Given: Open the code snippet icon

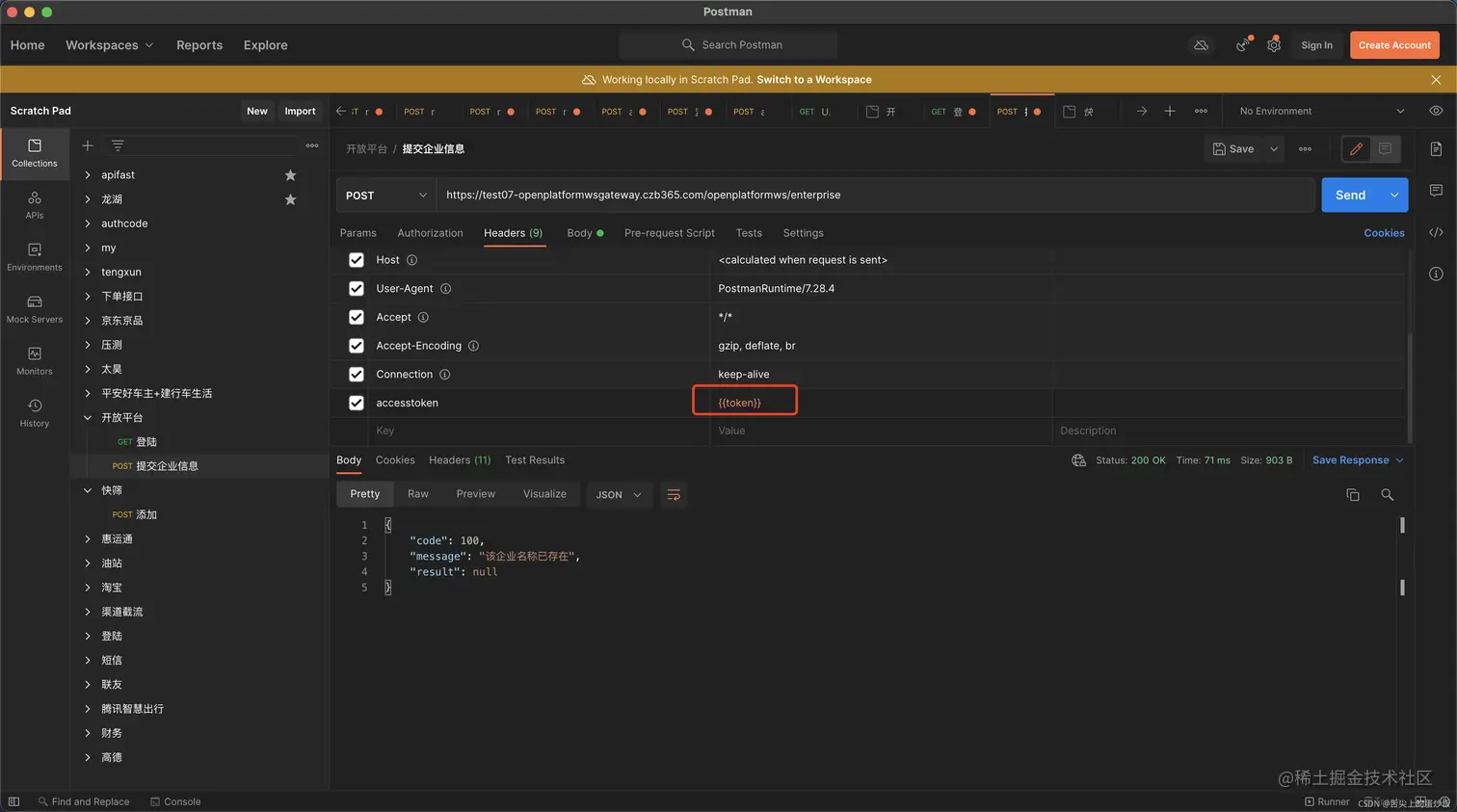Looking at the screenshot, I should [x=1436, y=232].
